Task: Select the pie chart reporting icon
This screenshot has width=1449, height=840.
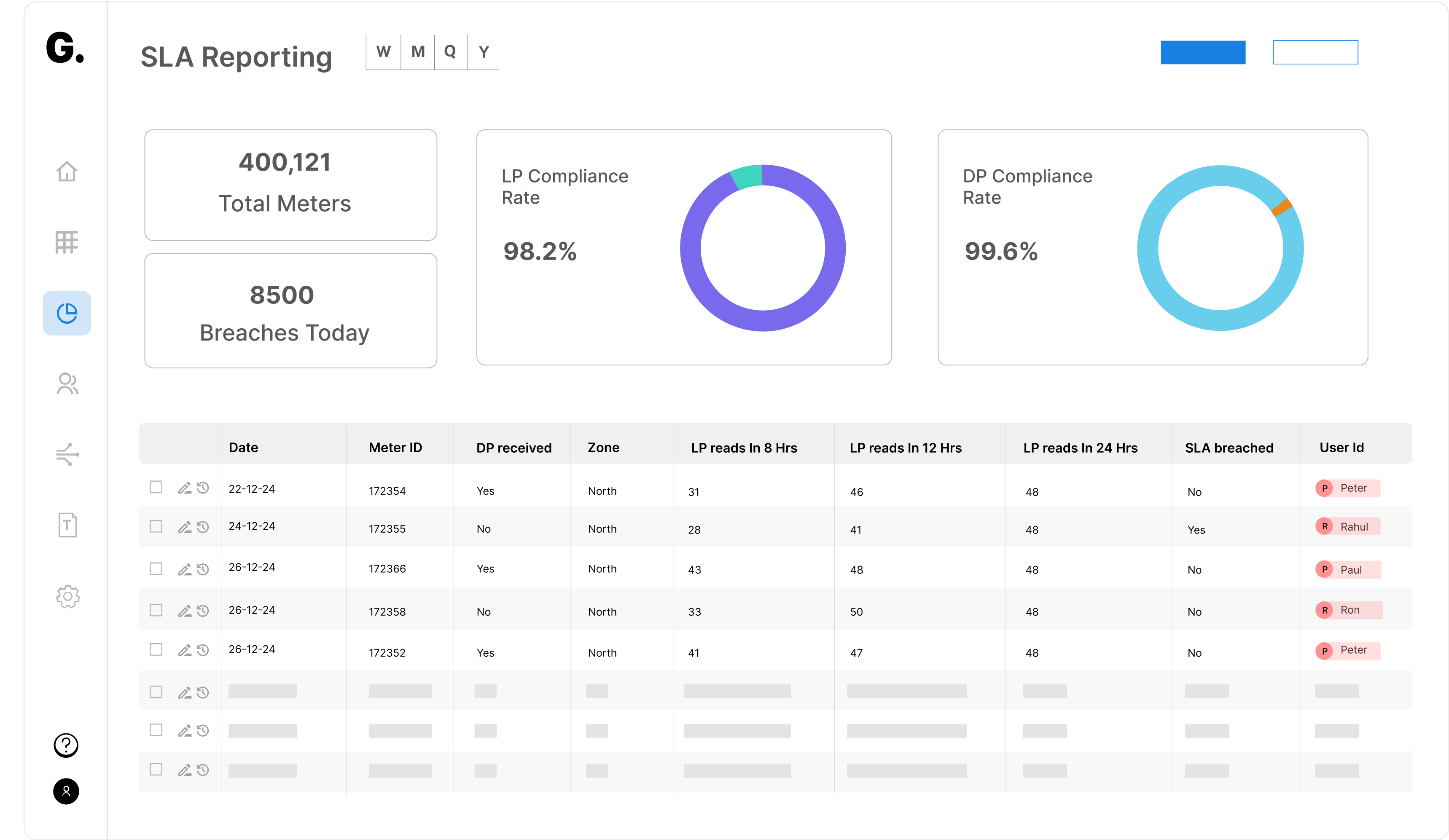Action: point(67,313)
